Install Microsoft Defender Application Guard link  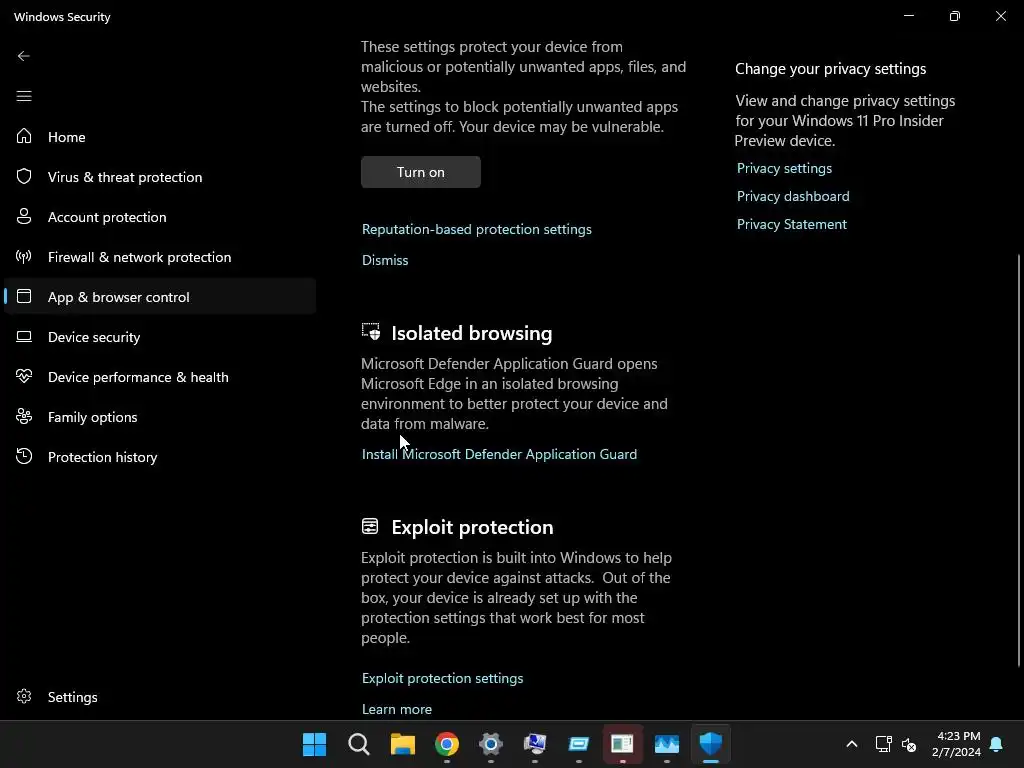tap(499, 454)
